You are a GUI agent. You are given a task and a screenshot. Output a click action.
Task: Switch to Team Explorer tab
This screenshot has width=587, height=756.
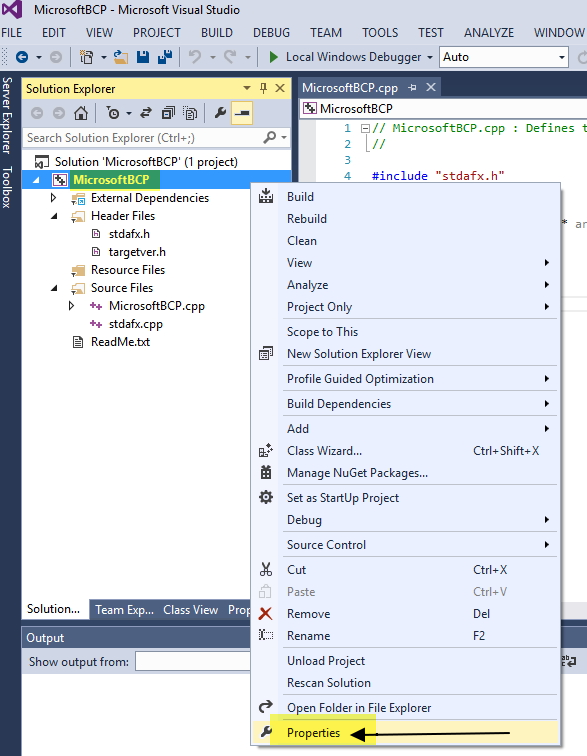(124, 610)
